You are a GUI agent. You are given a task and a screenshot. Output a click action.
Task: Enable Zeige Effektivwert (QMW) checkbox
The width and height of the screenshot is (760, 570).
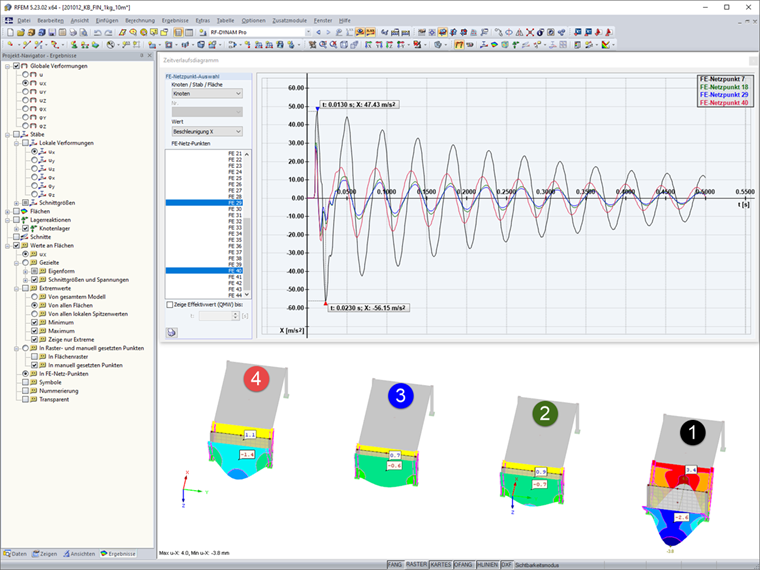170,305
